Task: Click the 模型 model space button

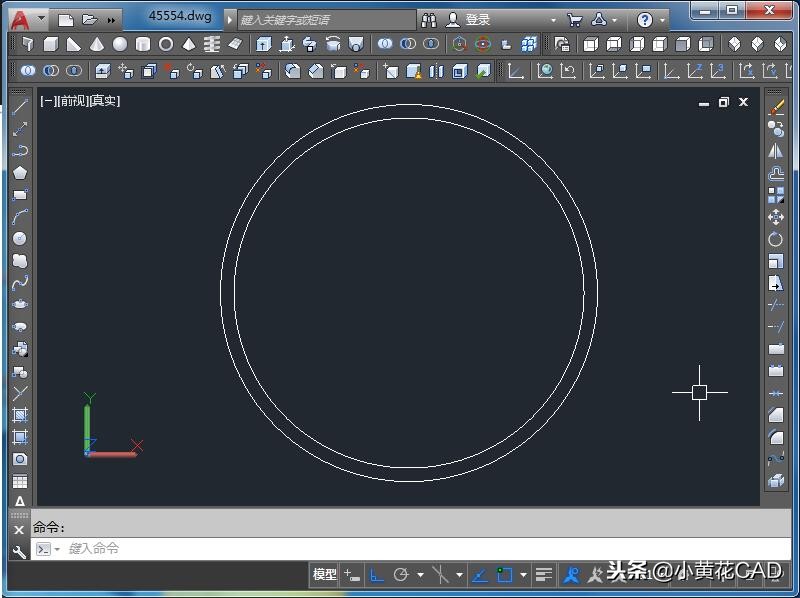Action: click(x=325, y=575)
